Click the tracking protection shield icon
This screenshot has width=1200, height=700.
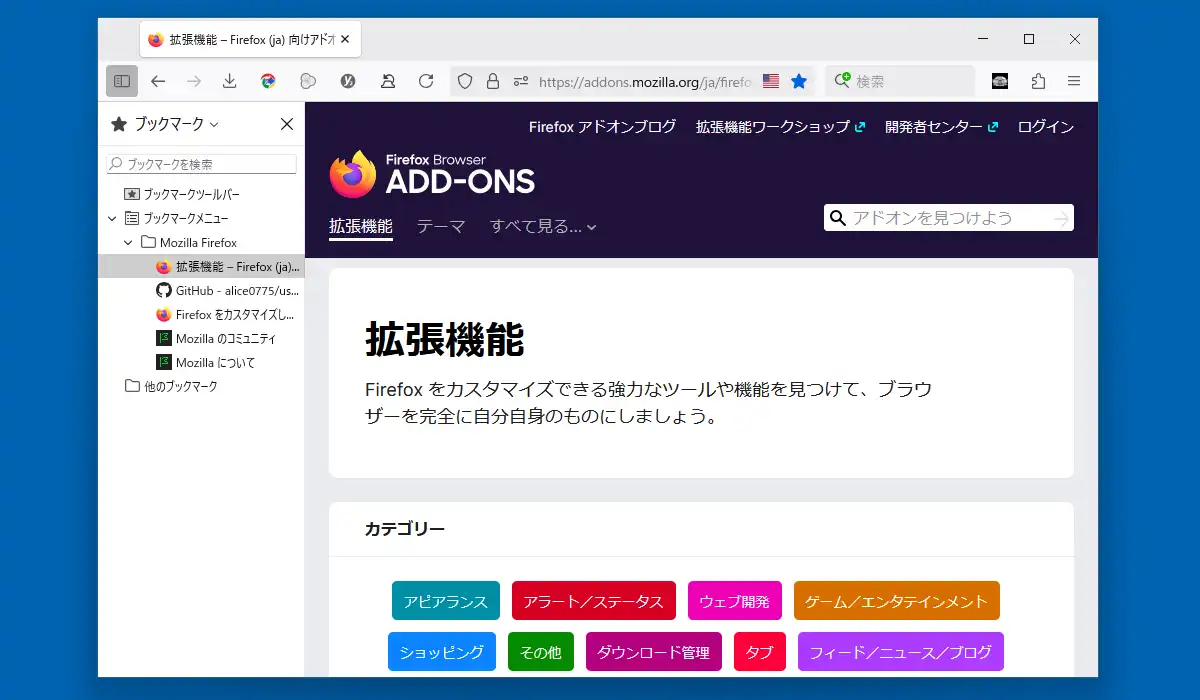point(464,81)
